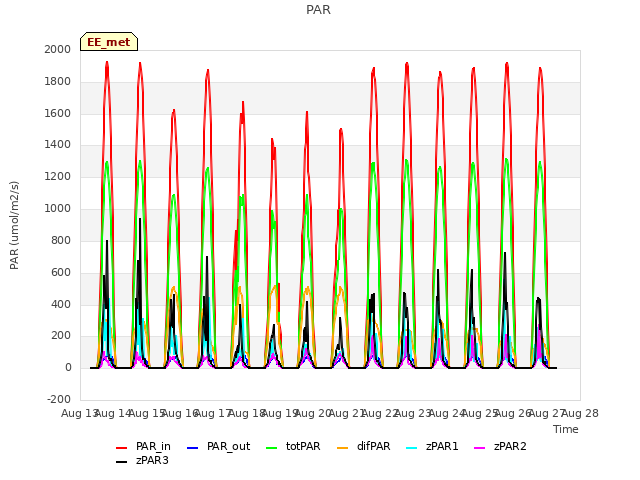This screenshot has height=480, width=640.
Task: Click the 800 Y-axis tick value
Action: pyautogui.click(x=61, y=240)
